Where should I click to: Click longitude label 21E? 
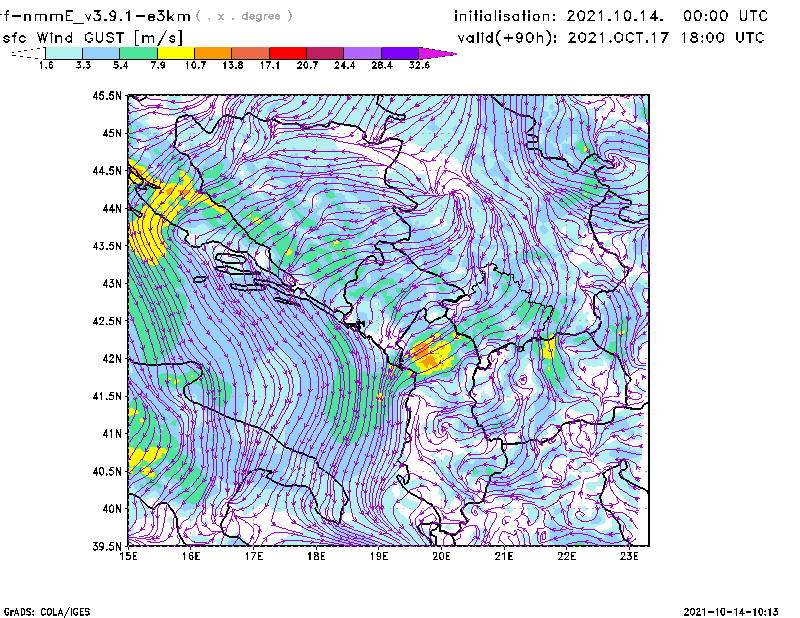point(504,556)
